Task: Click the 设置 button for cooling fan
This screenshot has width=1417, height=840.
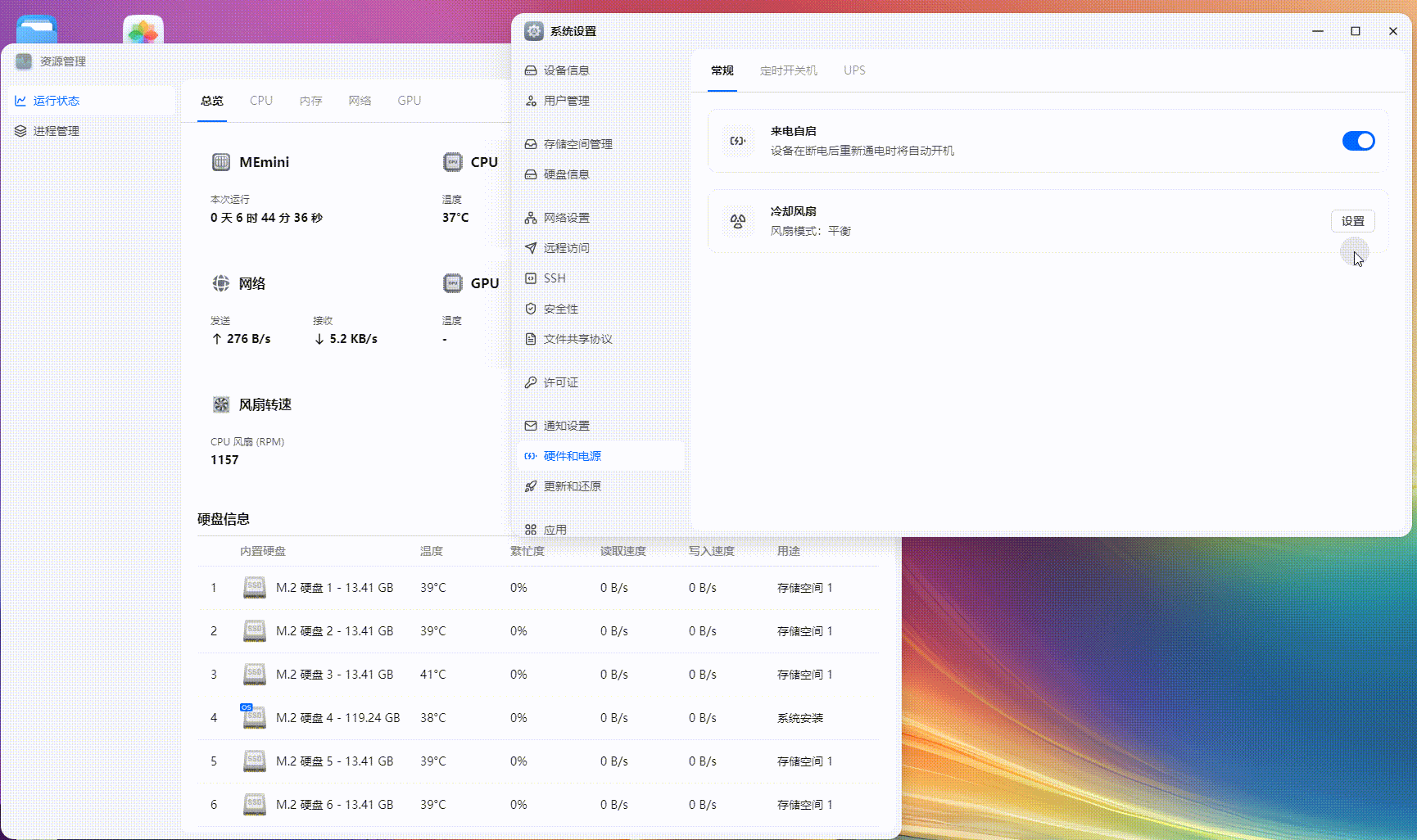Action: pos(1352,220)
